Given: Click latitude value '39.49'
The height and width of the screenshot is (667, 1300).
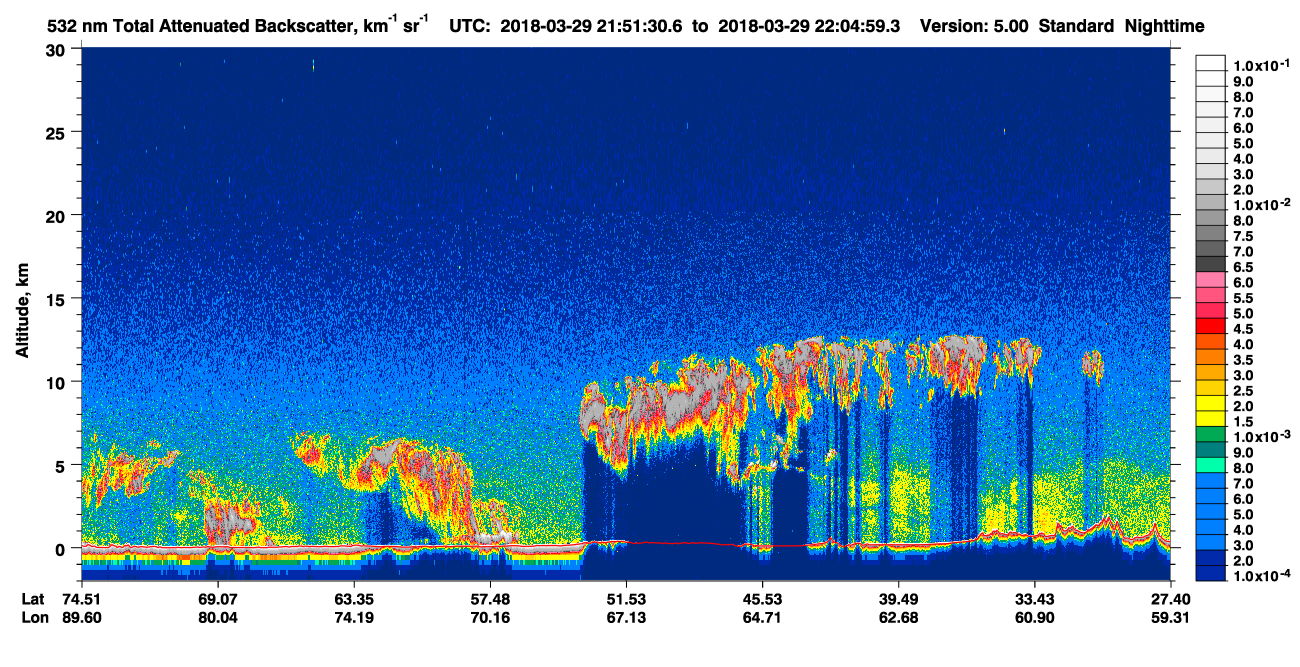Looking at the screenshot, I should point(897,599).
